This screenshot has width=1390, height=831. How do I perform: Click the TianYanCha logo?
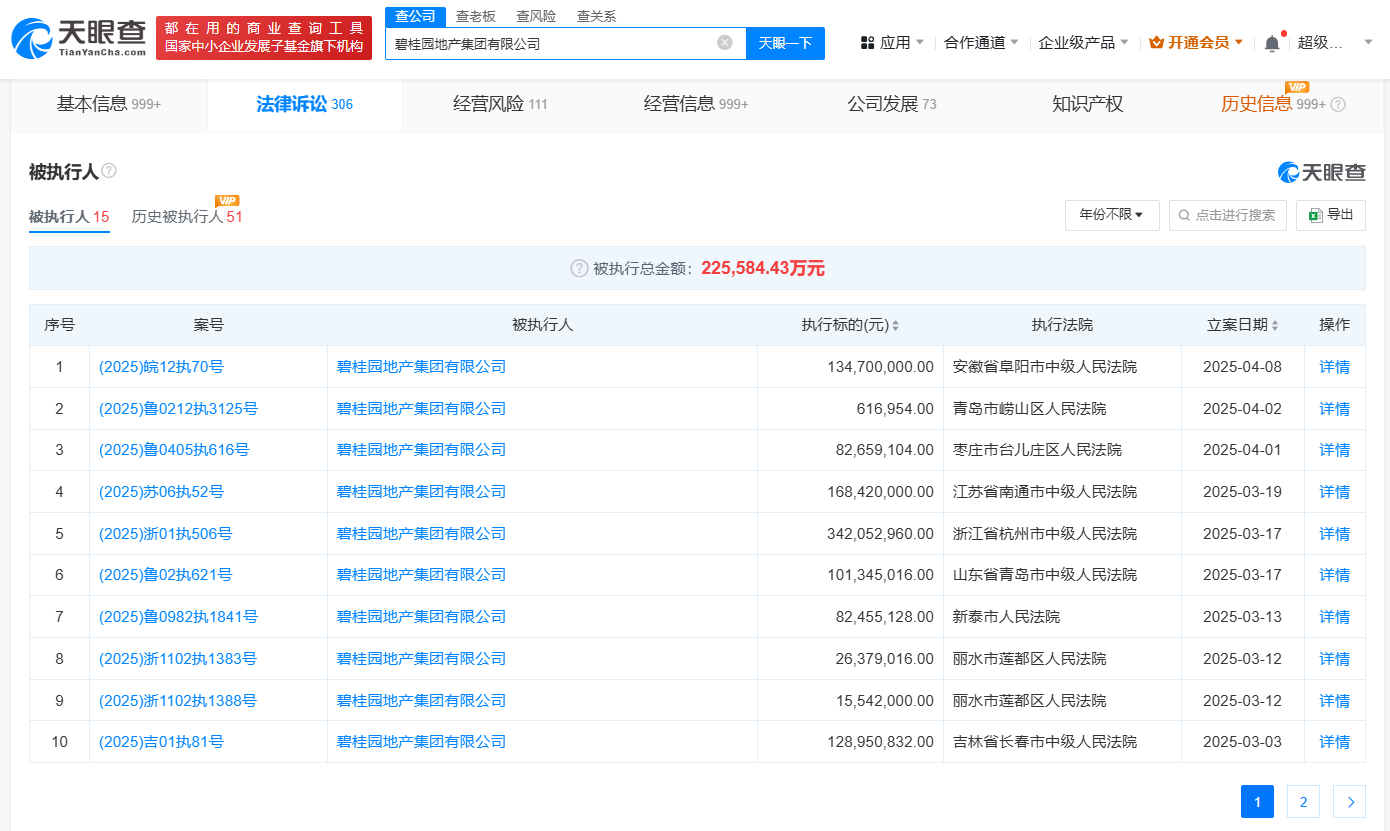click(78, 38)
